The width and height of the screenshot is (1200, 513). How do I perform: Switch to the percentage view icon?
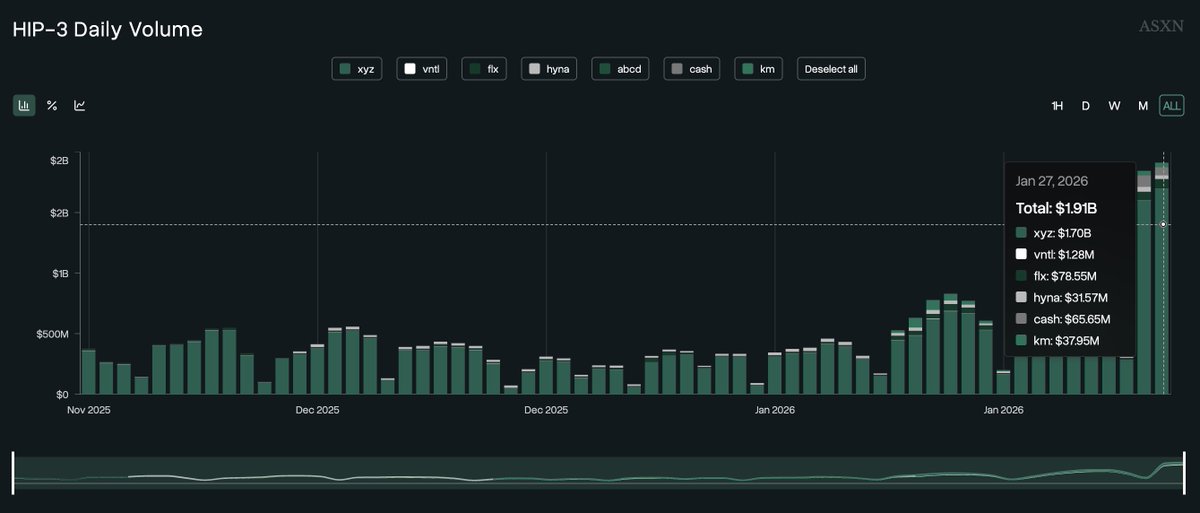pos(52,105)
